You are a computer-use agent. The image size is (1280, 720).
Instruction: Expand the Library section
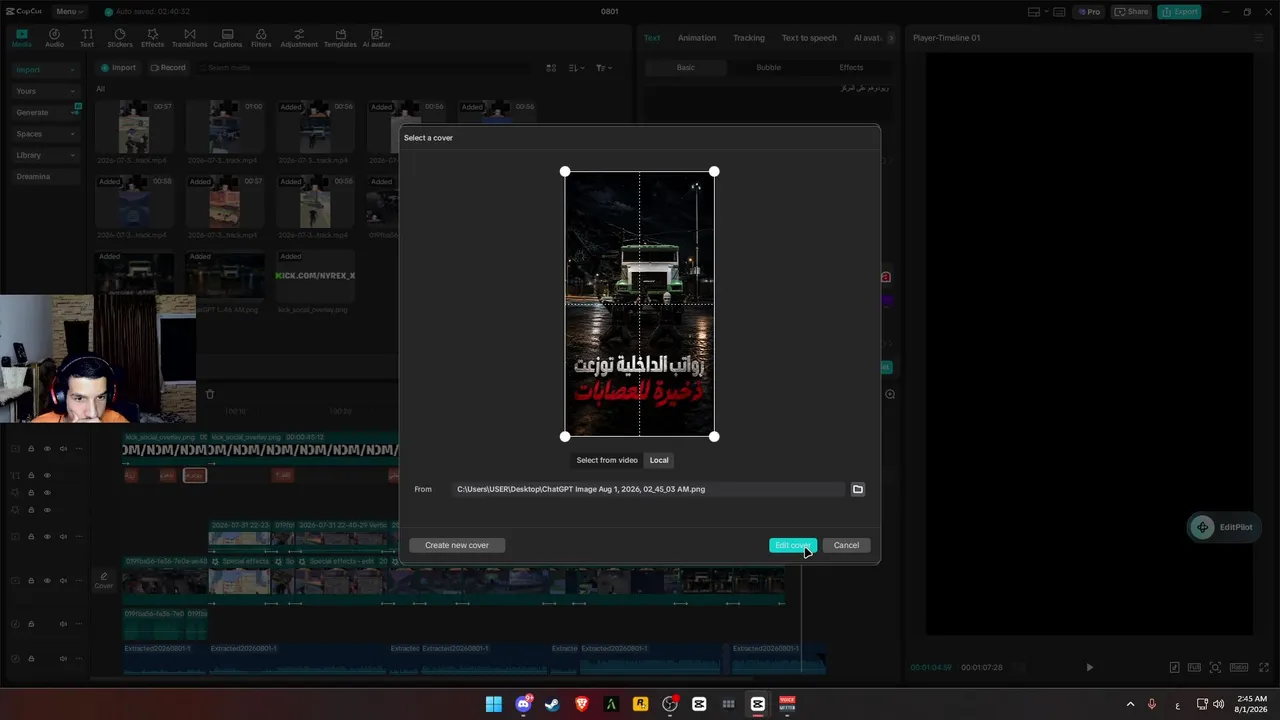click(45, 155)
